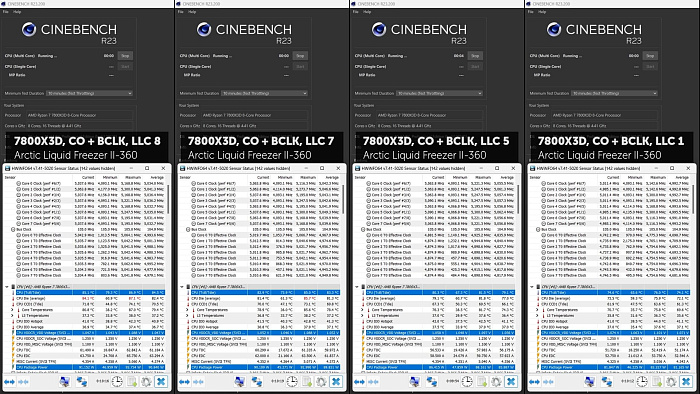Open Help menu in LLC 1 Cinebench window
Image resolution: width=700 pixels, height=394 pixels.
(x=542, y=12)
